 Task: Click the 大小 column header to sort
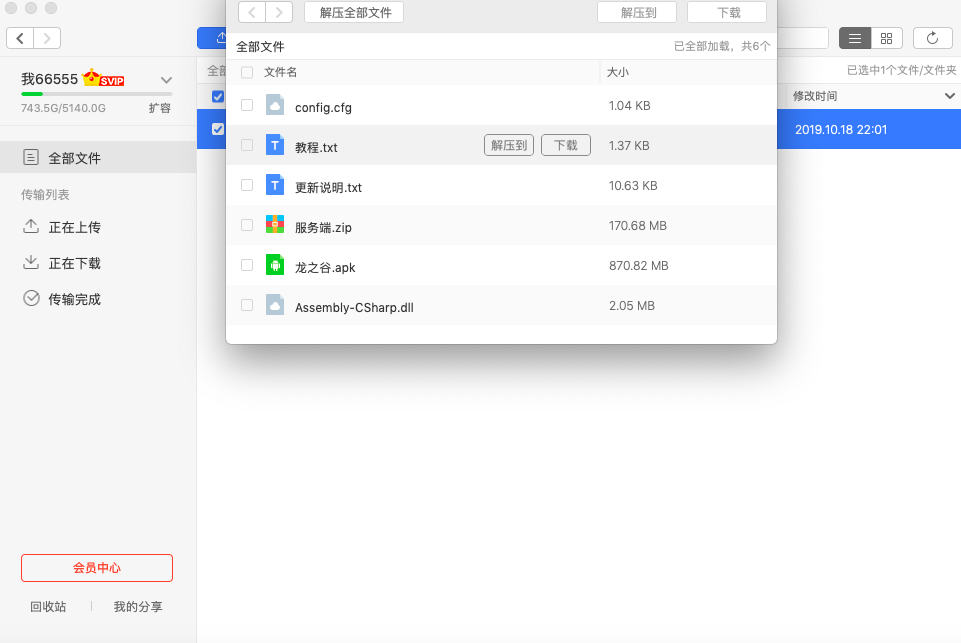(x=618, y=72)
